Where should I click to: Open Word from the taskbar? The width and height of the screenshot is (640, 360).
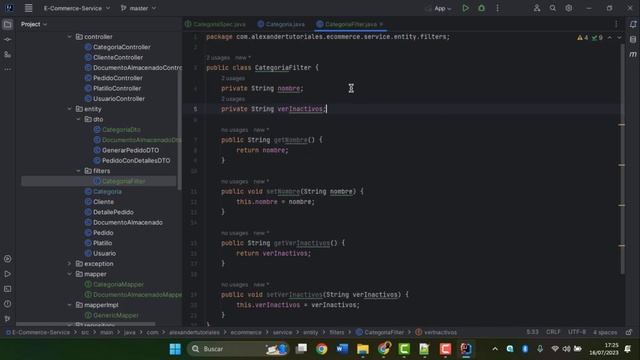pyautogui.click(x=342, y=349)
